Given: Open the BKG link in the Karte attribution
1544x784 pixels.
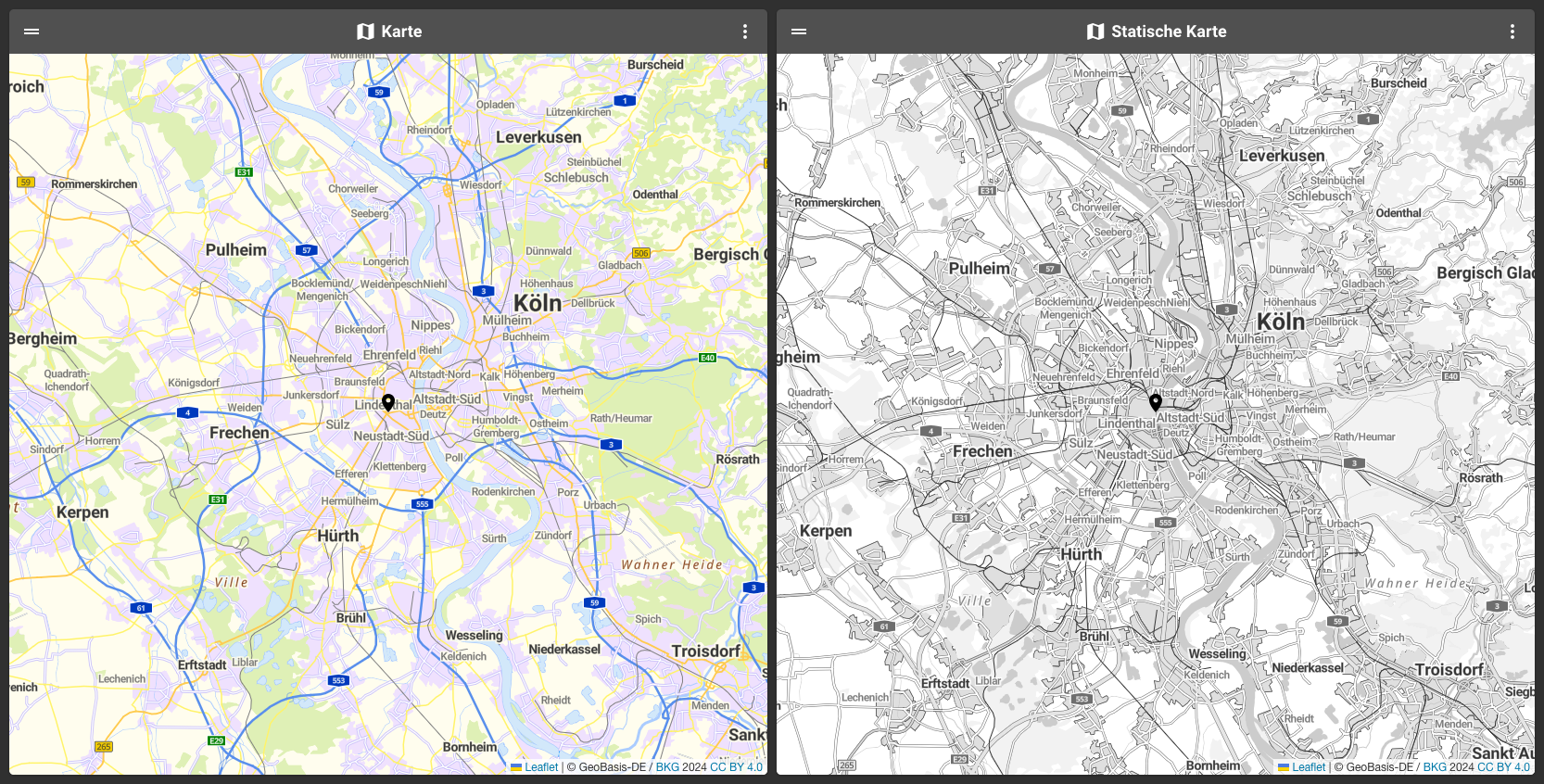Looking at the screenshot, I should [x=667, y=767].
